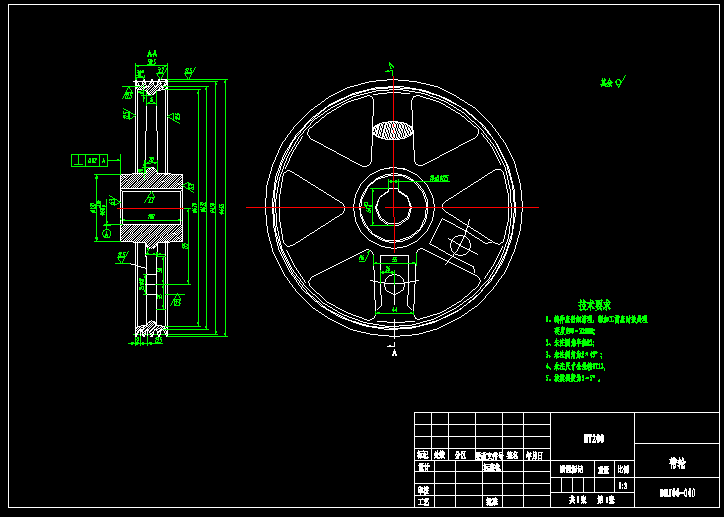Select the 年月日 column header
Screen dimensions: 724x517
[535, 456]
